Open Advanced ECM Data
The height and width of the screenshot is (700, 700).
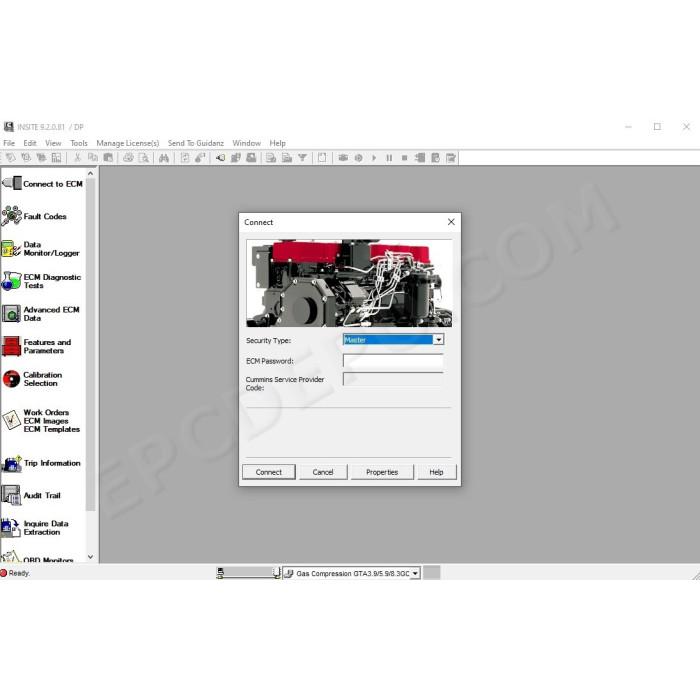pyautogui.click(x=41, y=314)
